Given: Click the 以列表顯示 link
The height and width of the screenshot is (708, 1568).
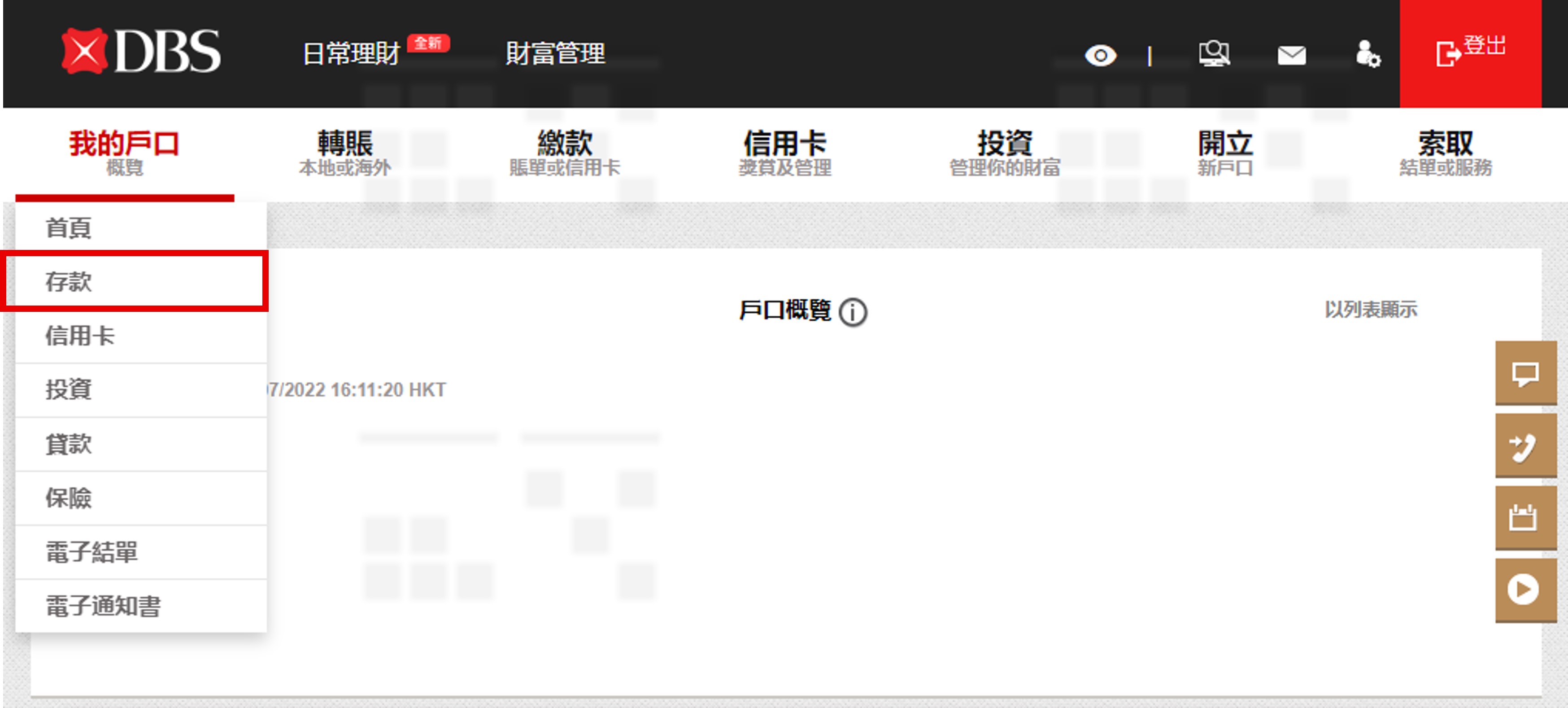Looking at the screenshot, I should [x=1371, y=309].
